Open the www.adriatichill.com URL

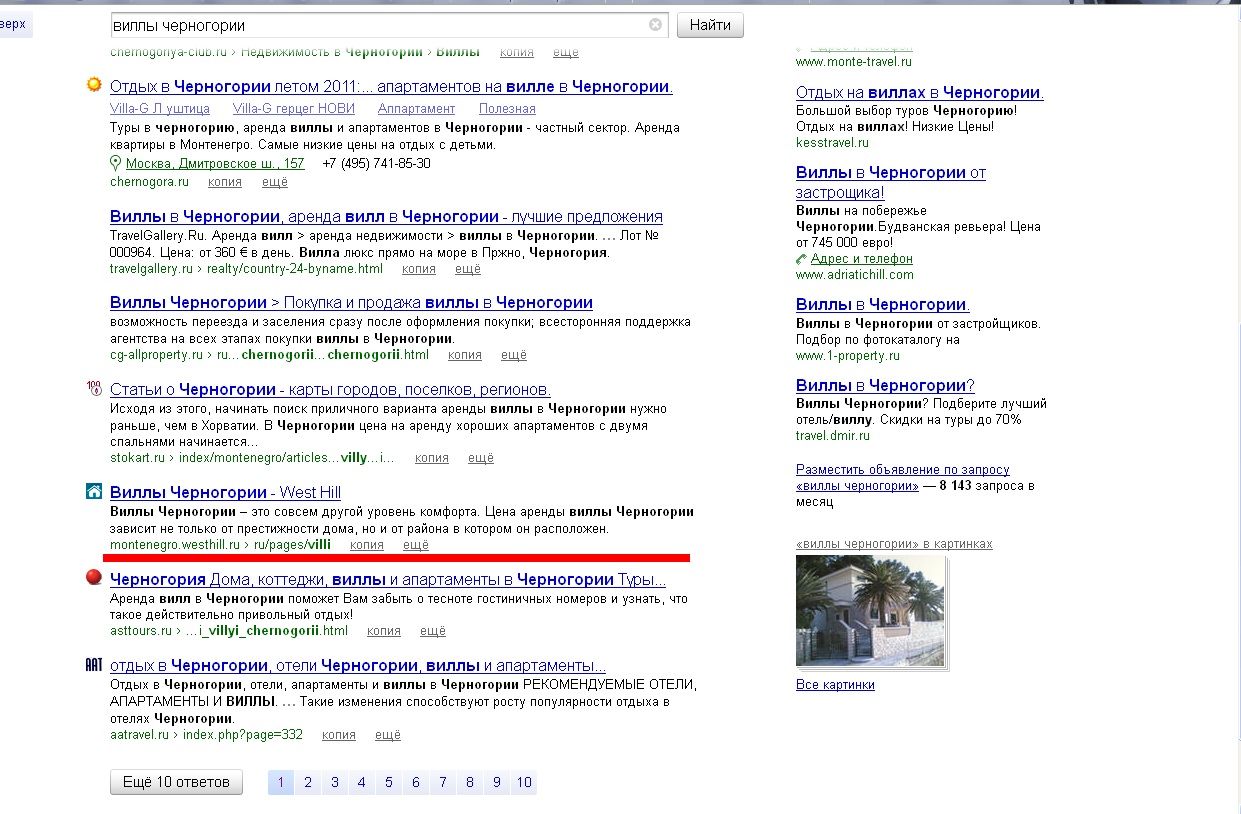855,275
